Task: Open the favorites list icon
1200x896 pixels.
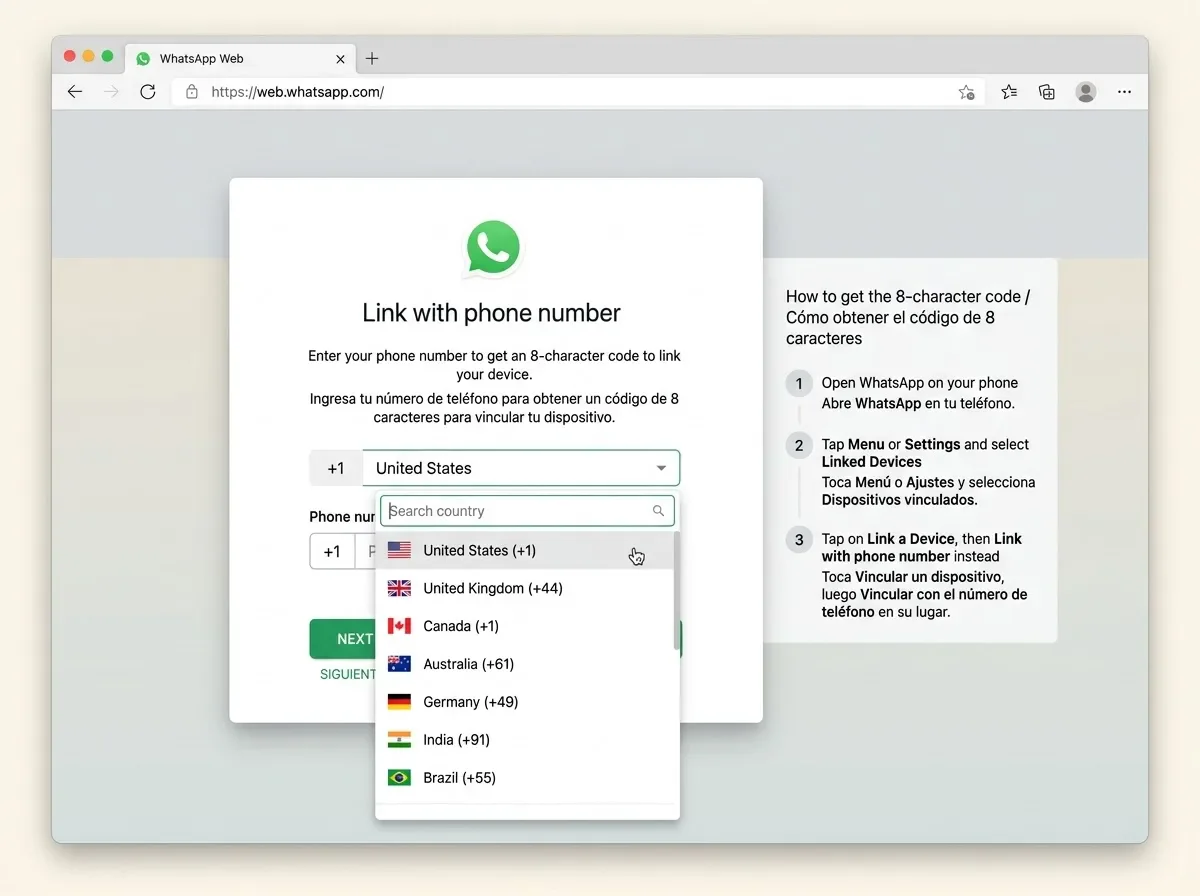Action: tap(1010, 92)
